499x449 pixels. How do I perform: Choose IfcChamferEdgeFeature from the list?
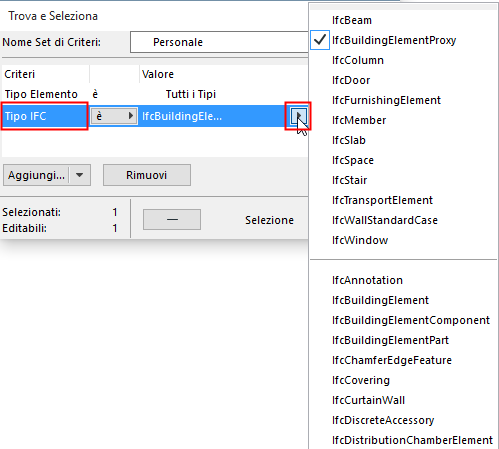(403, 360)
